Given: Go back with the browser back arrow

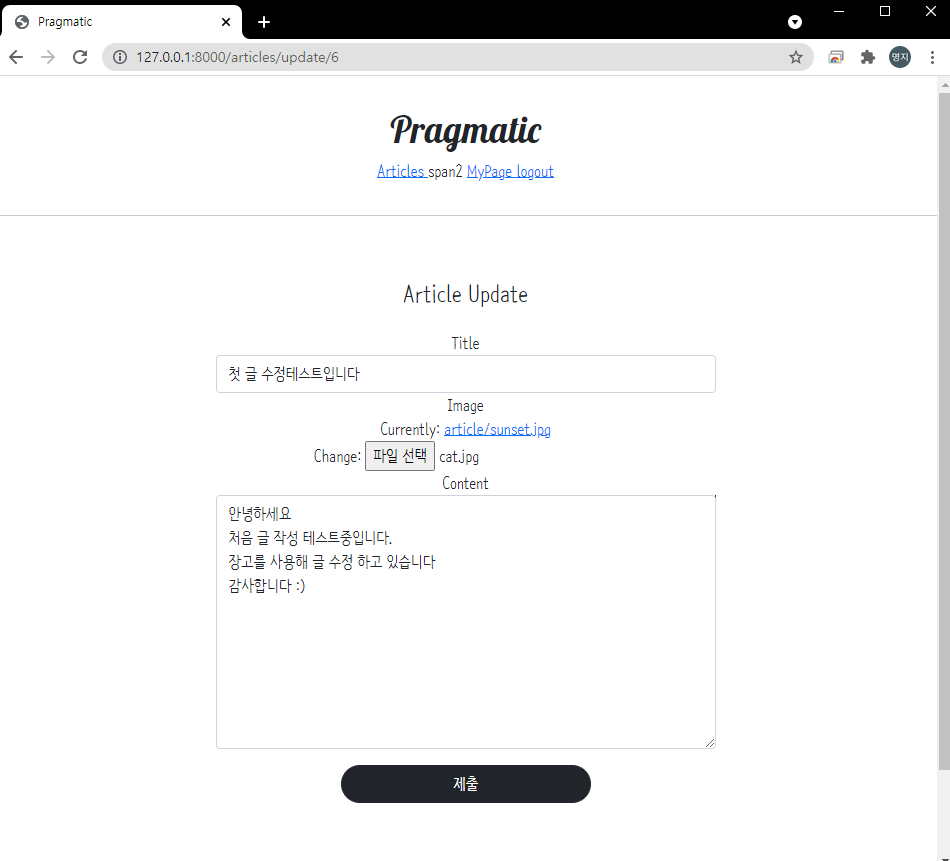Looking at the screenshot, I should click(x=16, y=57).
